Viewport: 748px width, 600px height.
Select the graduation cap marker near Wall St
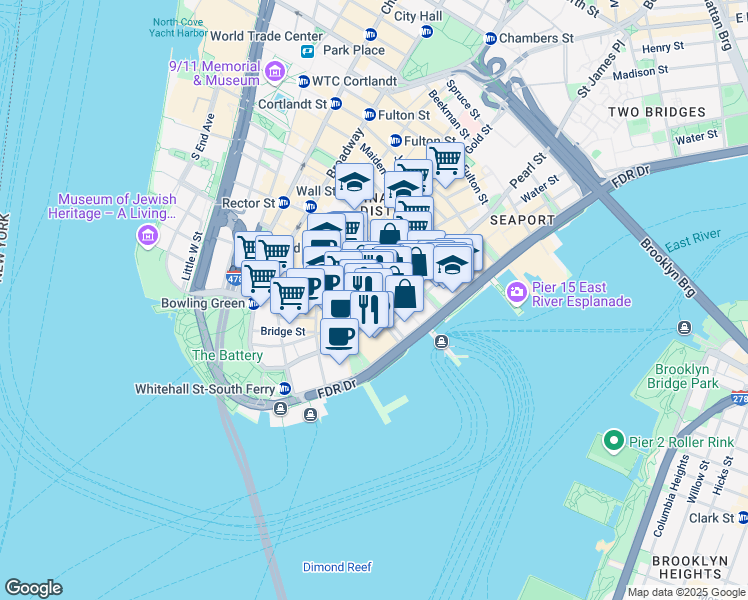coord(354,185)
